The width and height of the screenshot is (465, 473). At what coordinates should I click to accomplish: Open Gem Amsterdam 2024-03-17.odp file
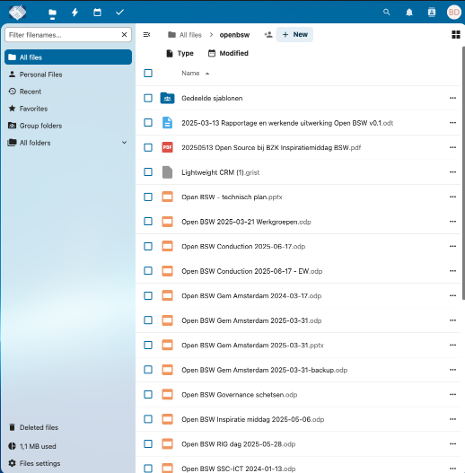(x=251, y=296)
